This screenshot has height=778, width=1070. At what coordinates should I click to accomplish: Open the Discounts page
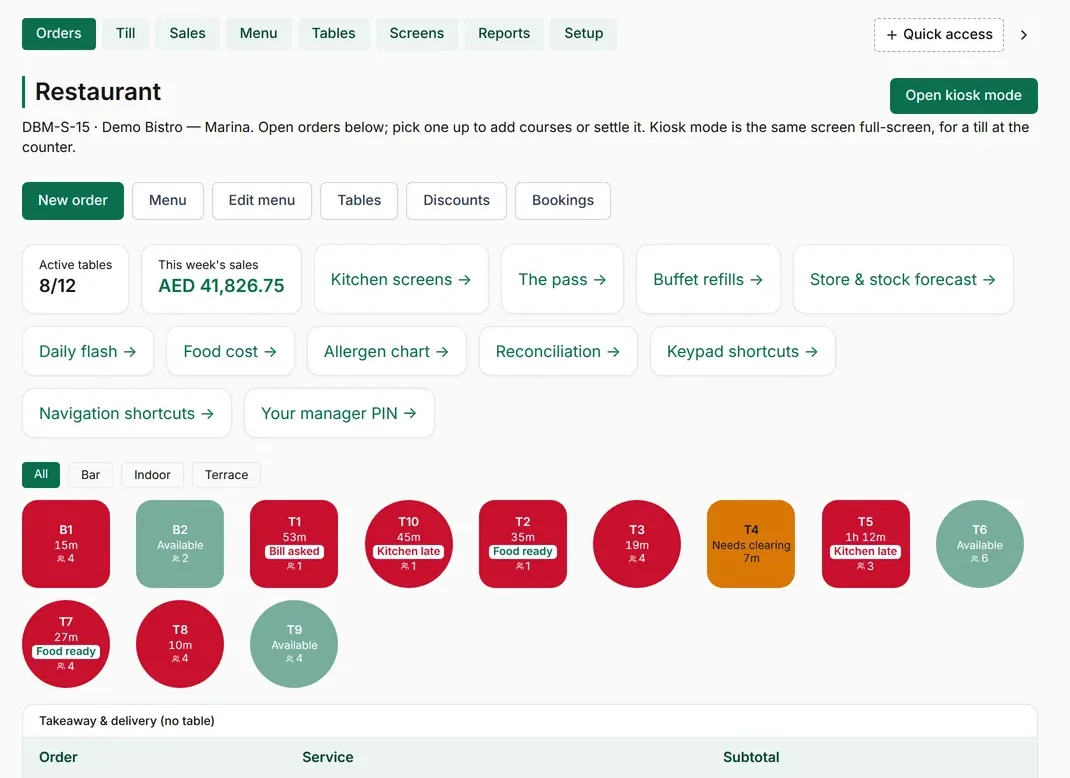click(x=457, y=201)
